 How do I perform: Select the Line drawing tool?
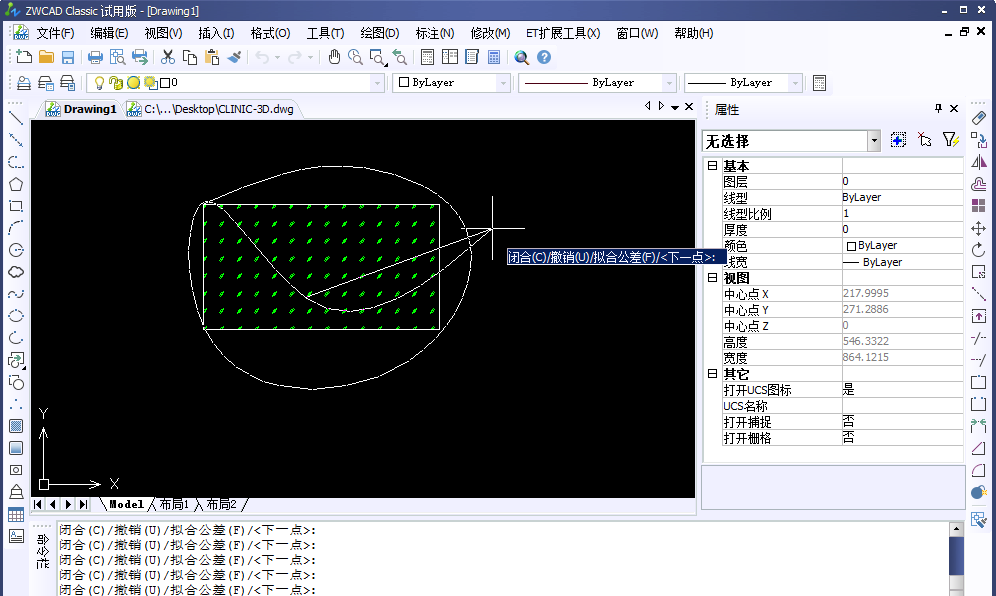coord(14,118)
